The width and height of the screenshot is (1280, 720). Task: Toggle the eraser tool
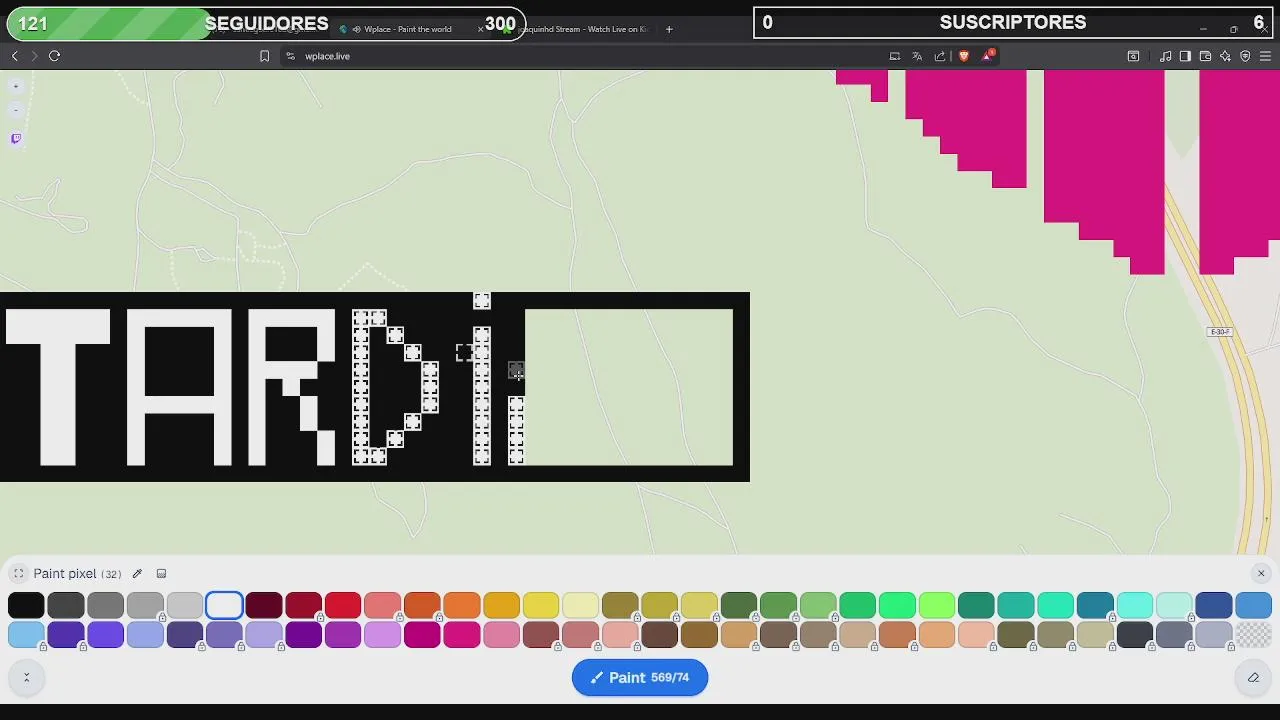pos(1253,677)
